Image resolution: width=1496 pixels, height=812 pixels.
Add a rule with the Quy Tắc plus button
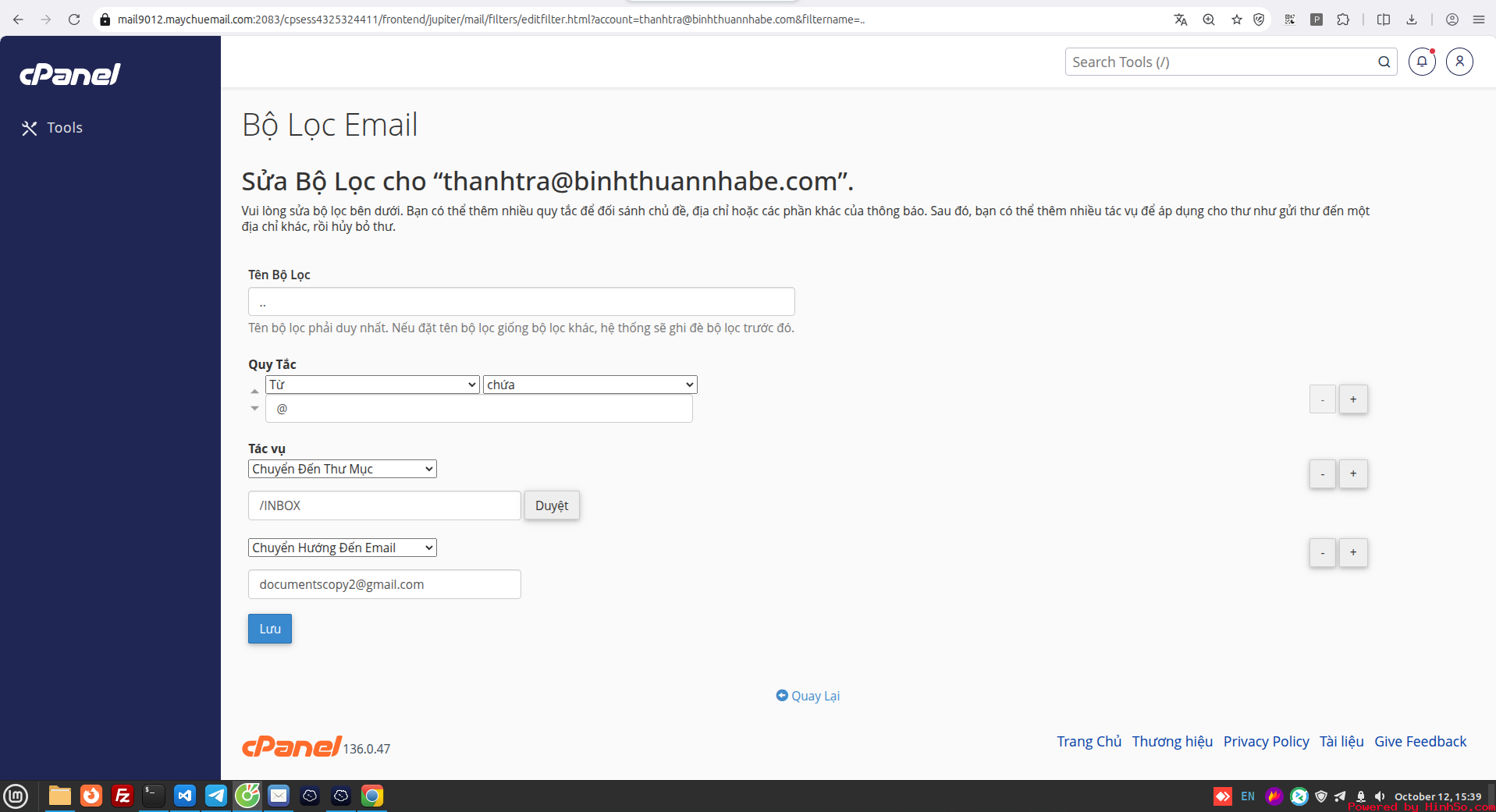1353,399
